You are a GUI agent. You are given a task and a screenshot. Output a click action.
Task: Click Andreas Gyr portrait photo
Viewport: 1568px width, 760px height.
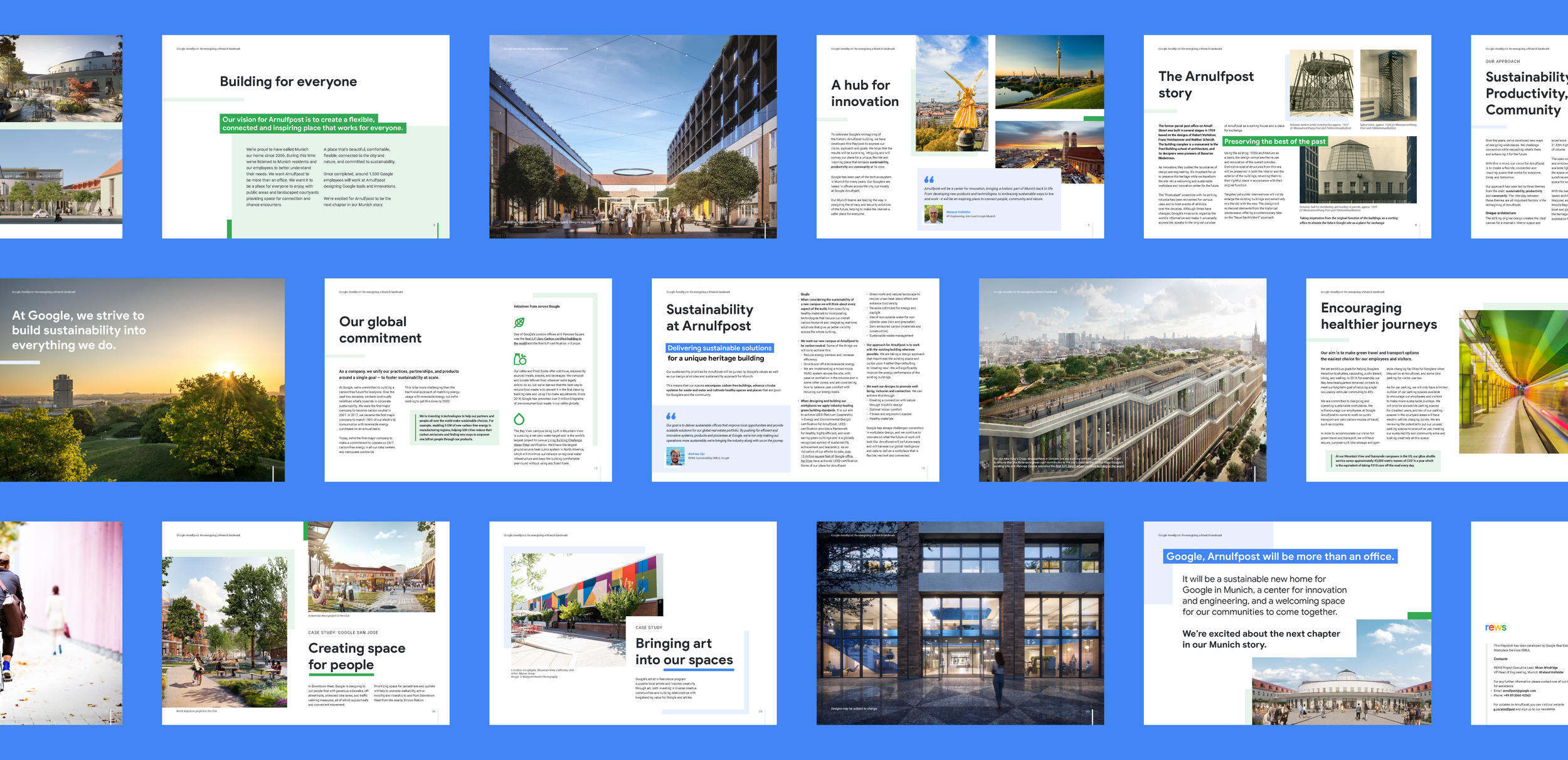click(x=675, y=456)
